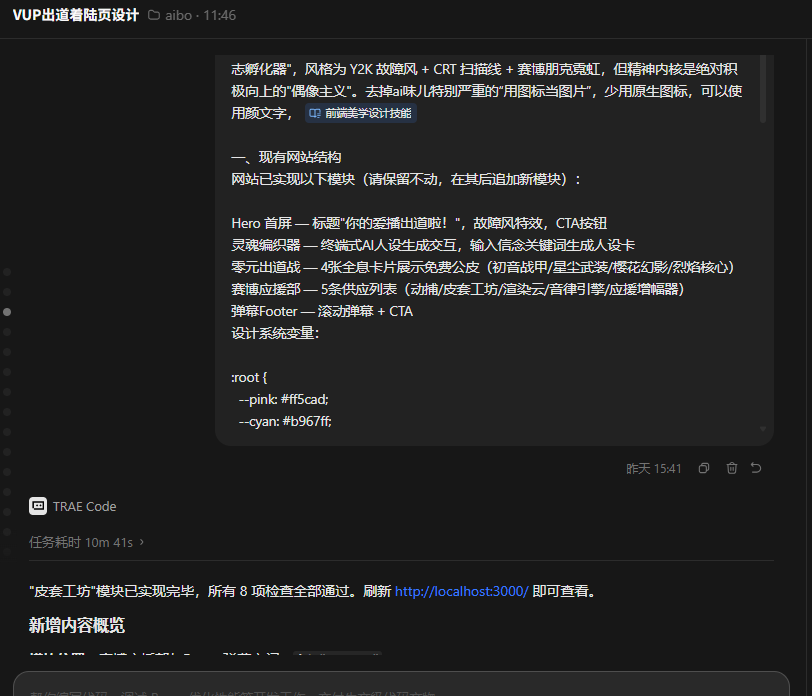
Task: Click the TRAE Code robot avatar icon
Action: coord(38,506)
